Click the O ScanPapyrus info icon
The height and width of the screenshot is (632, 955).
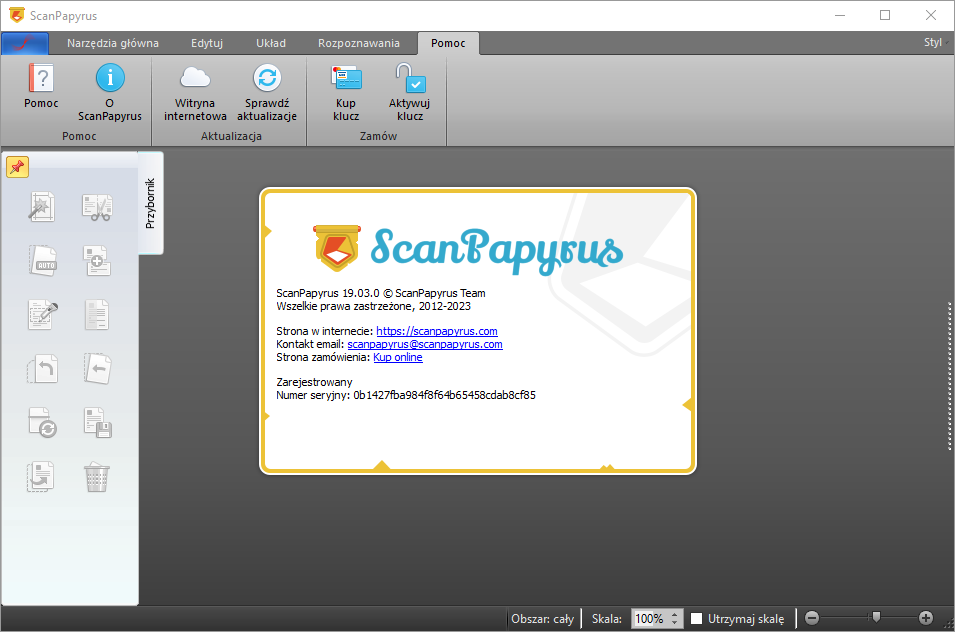tap(110, 78)
